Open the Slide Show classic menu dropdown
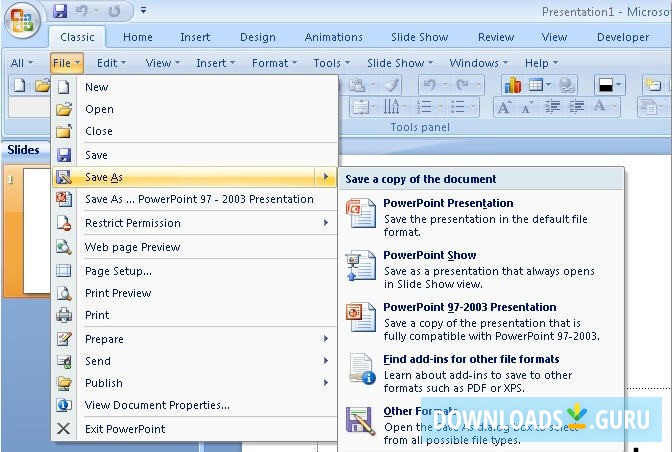 pyautogui.click(x=400, y=63)
